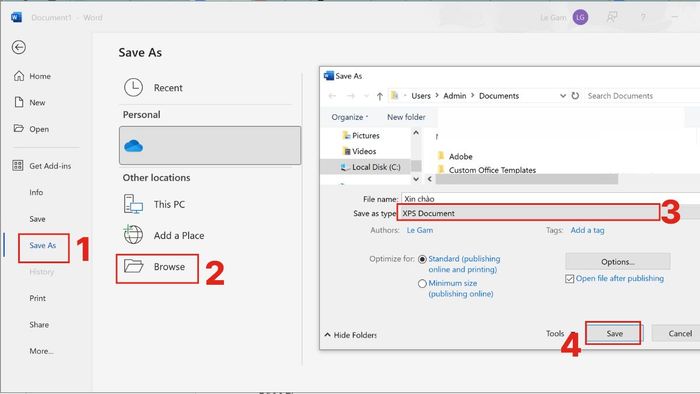Select Save in the backstage menu
Viewport: 700px width, 394px height.
[38, 219]
